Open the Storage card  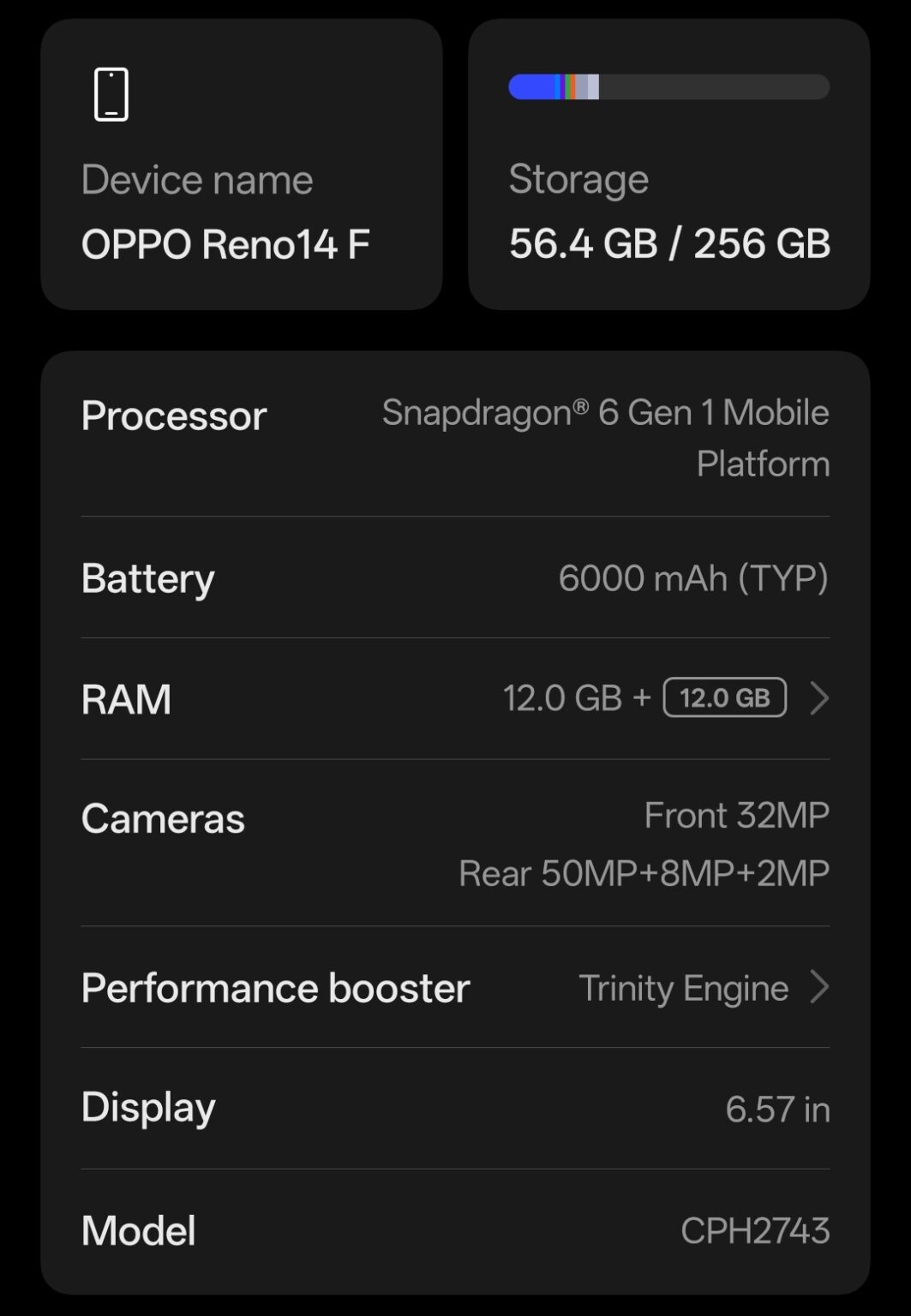[x=669, y=164]
